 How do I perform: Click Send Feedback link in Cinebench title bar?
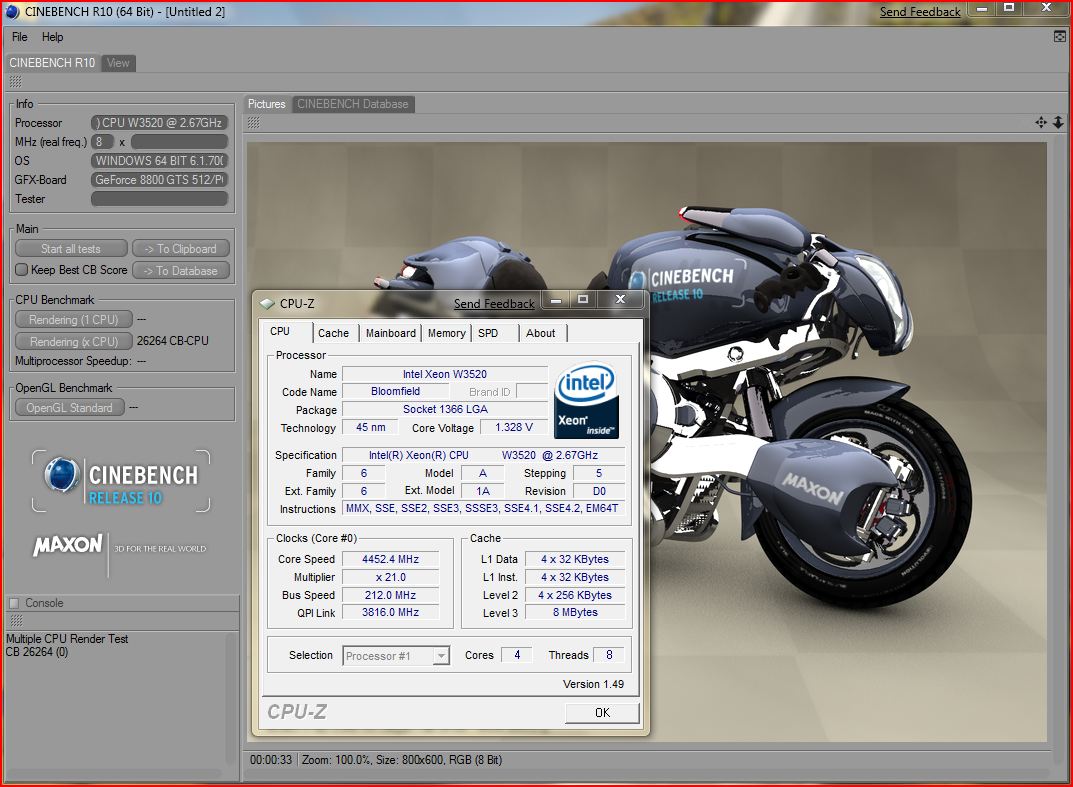(920, 12)
